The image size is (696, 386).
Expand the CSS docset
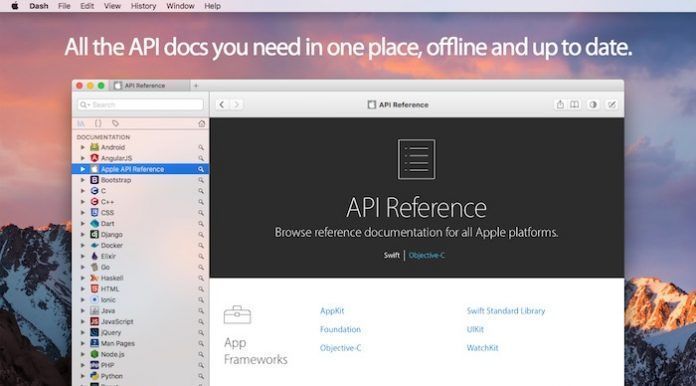point(83,213)
